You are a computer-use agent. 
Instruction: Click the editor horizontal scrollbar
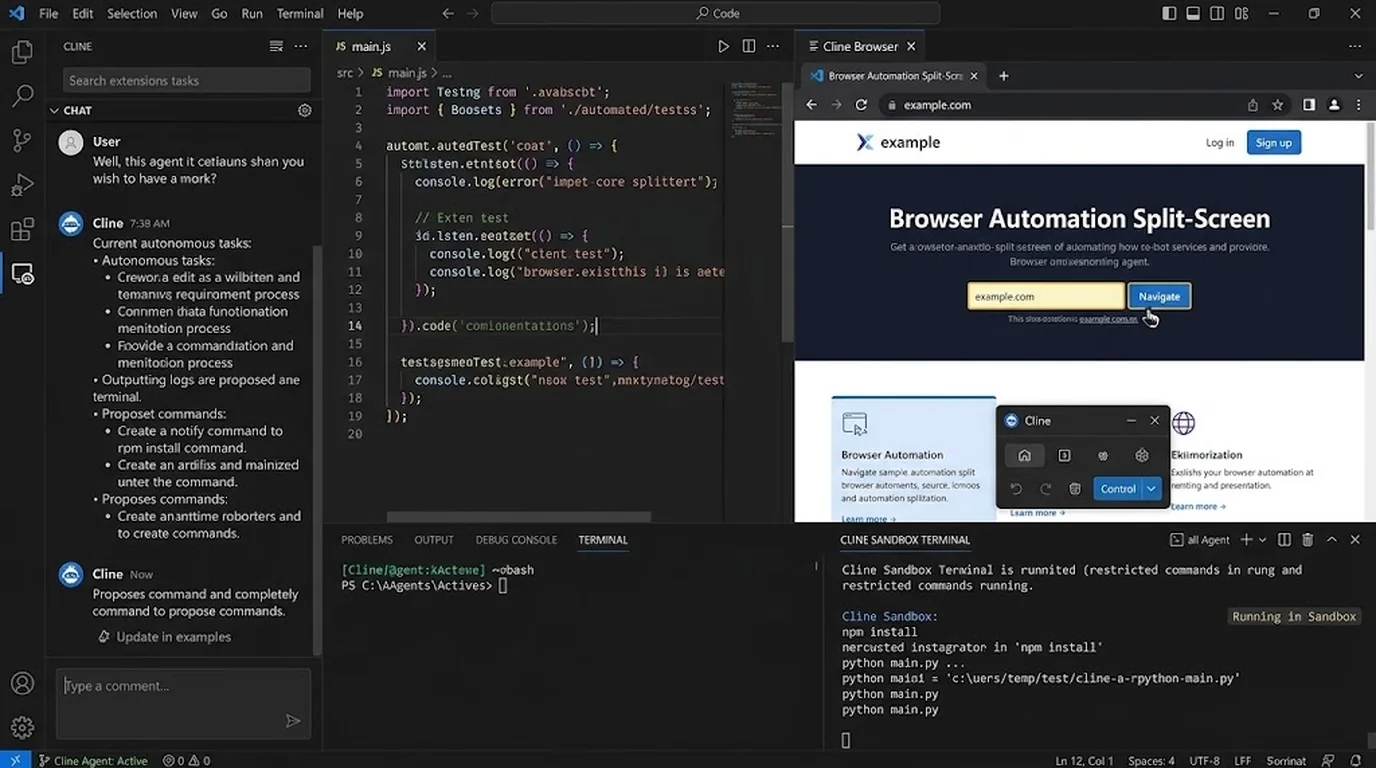(519, 517)
